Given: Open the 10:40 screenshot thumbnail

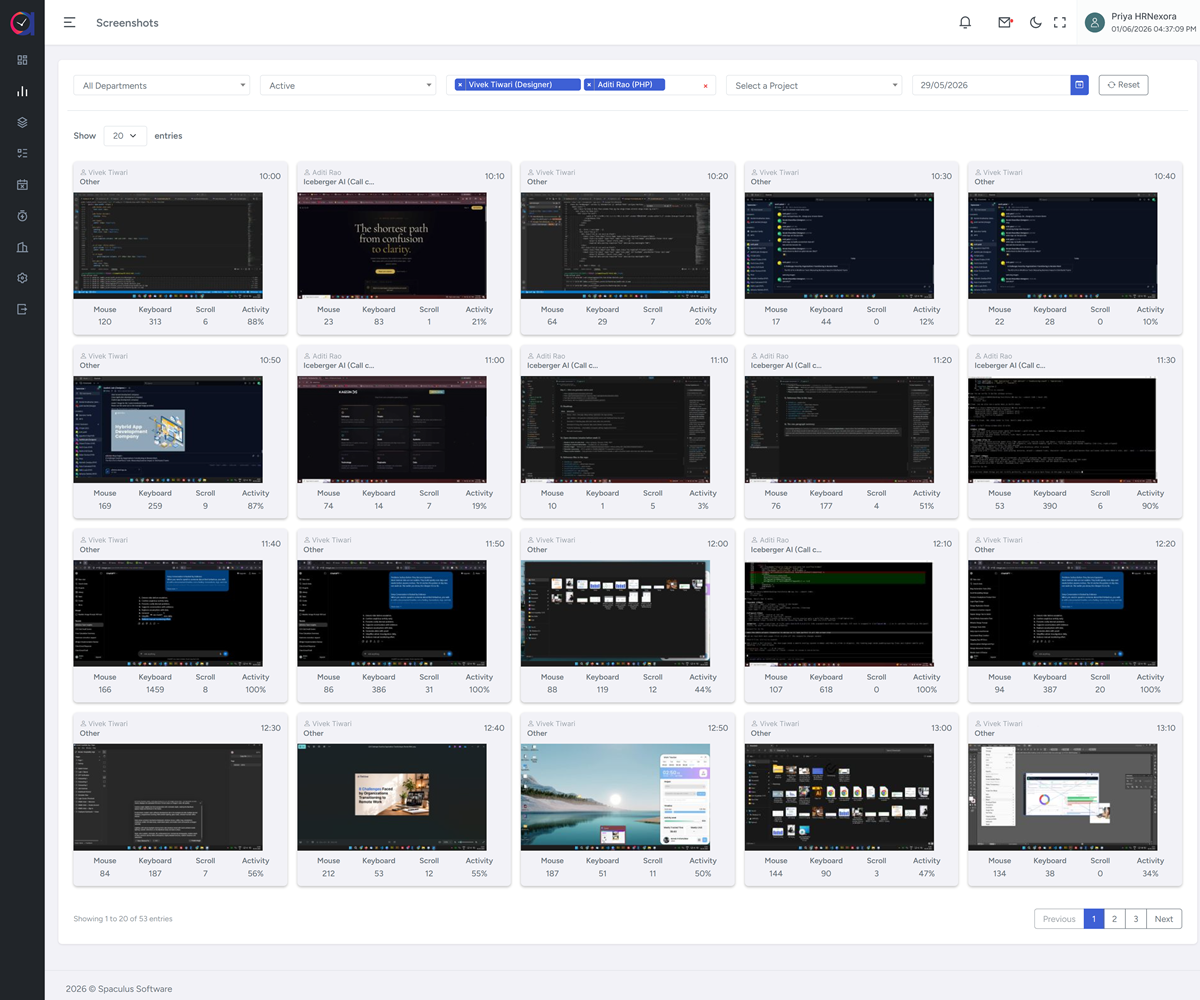Looking at the screenshot, I should 1063,245.
